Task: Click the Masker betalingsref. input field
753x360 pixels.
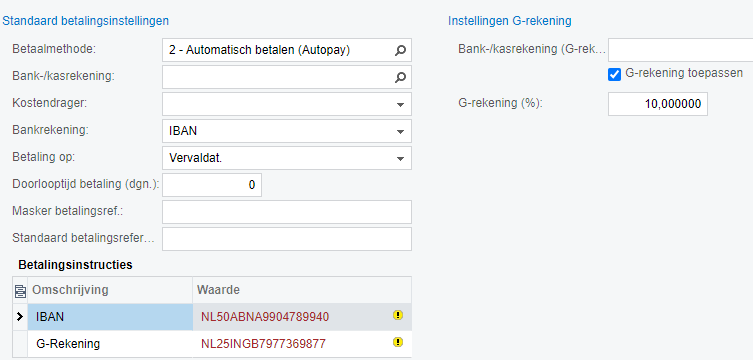Action: pos(287,212)
